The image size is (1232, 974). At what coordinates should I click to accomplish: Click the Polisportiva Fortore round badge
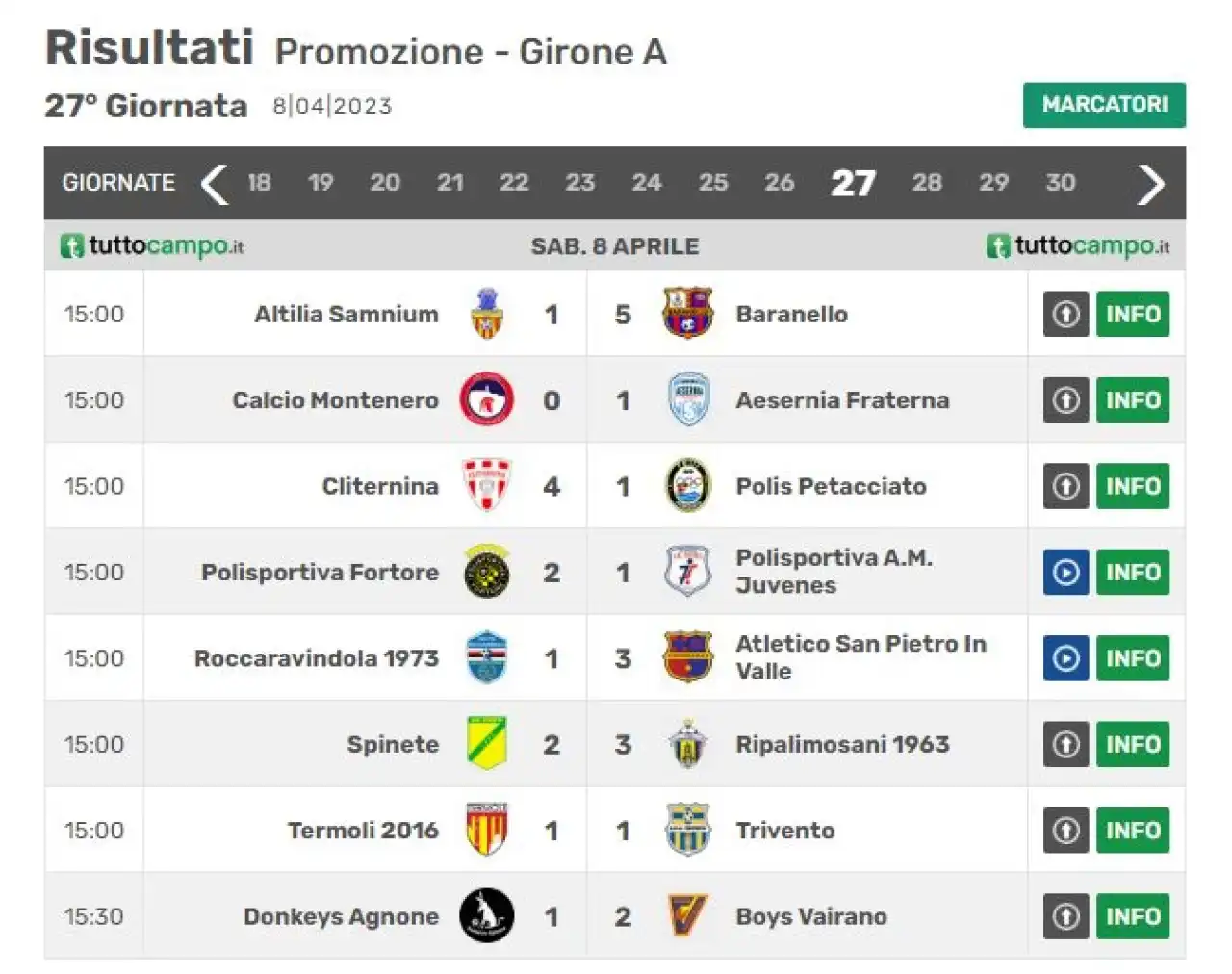click(486, 572)
